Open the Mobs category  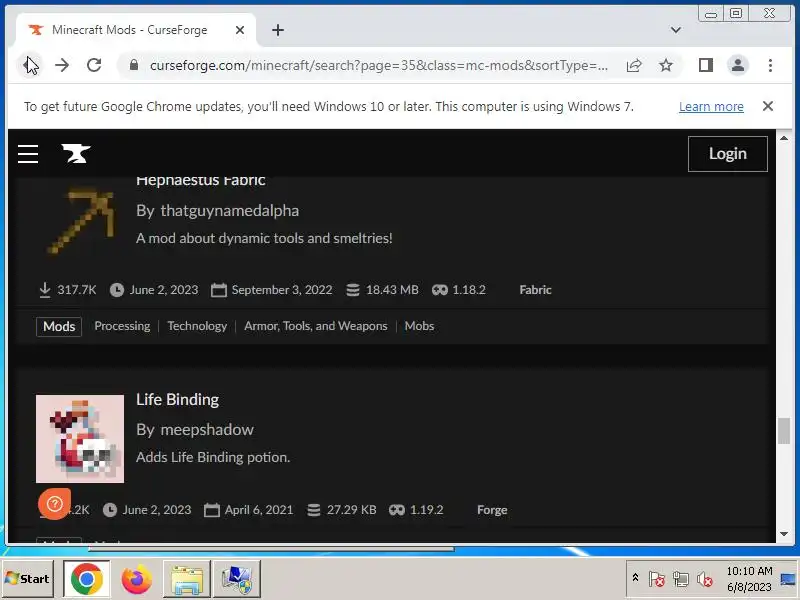pyautogui.click(x=419, y=326)
